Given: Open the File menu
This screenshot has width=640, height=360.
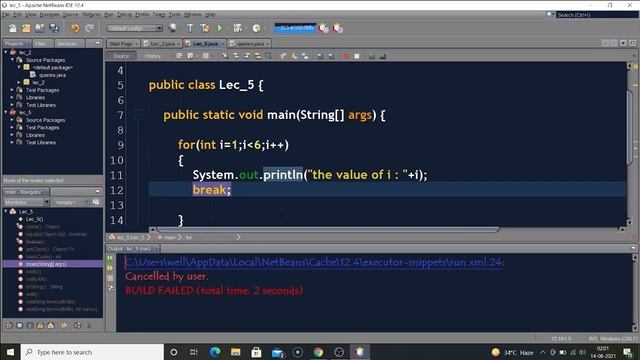Looking at the screenshot, I should [6, 14].
